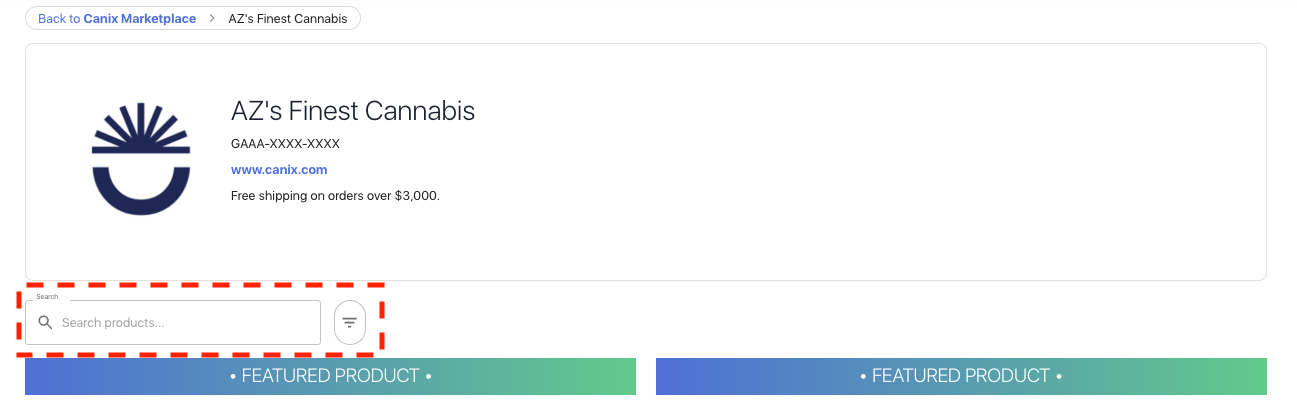This screenshot has width=1297, height=401.
Task: Open the right Featured Product banner
Action: pos(961,377)
